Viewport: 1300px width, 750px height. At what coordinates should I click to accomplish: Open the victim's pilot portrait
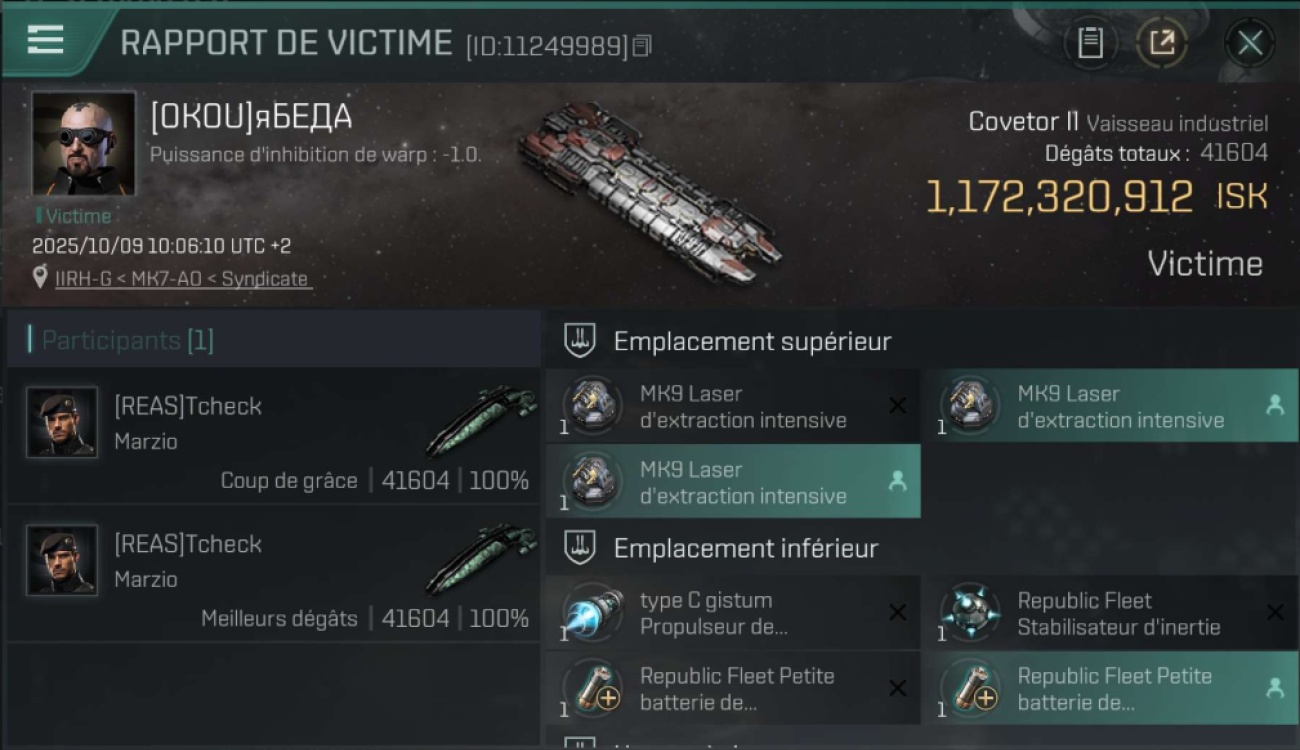coord(84,143)
